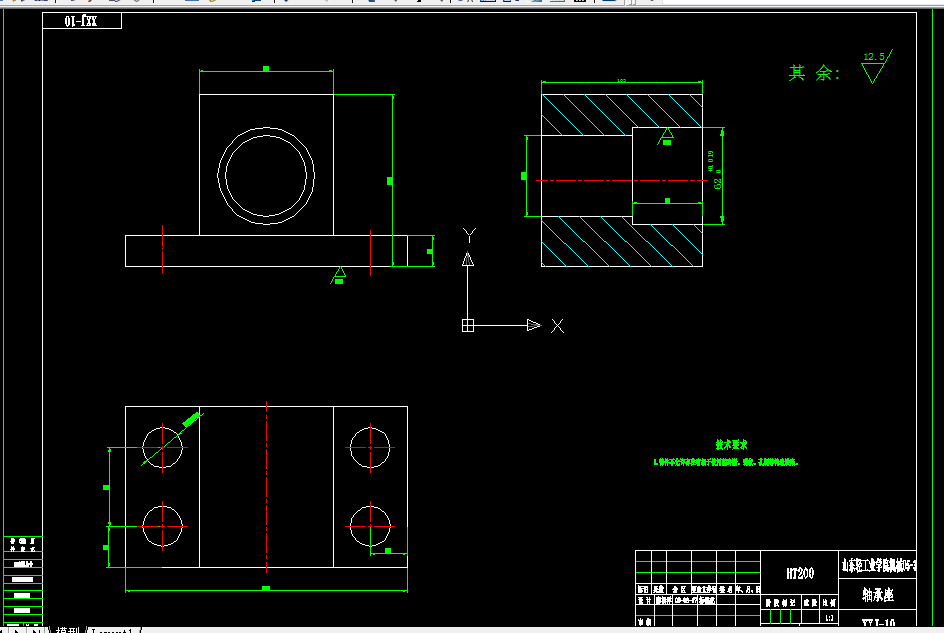
Task: Select the green grip on the plan view bottom dimension
Action: [x=266, y=588]
